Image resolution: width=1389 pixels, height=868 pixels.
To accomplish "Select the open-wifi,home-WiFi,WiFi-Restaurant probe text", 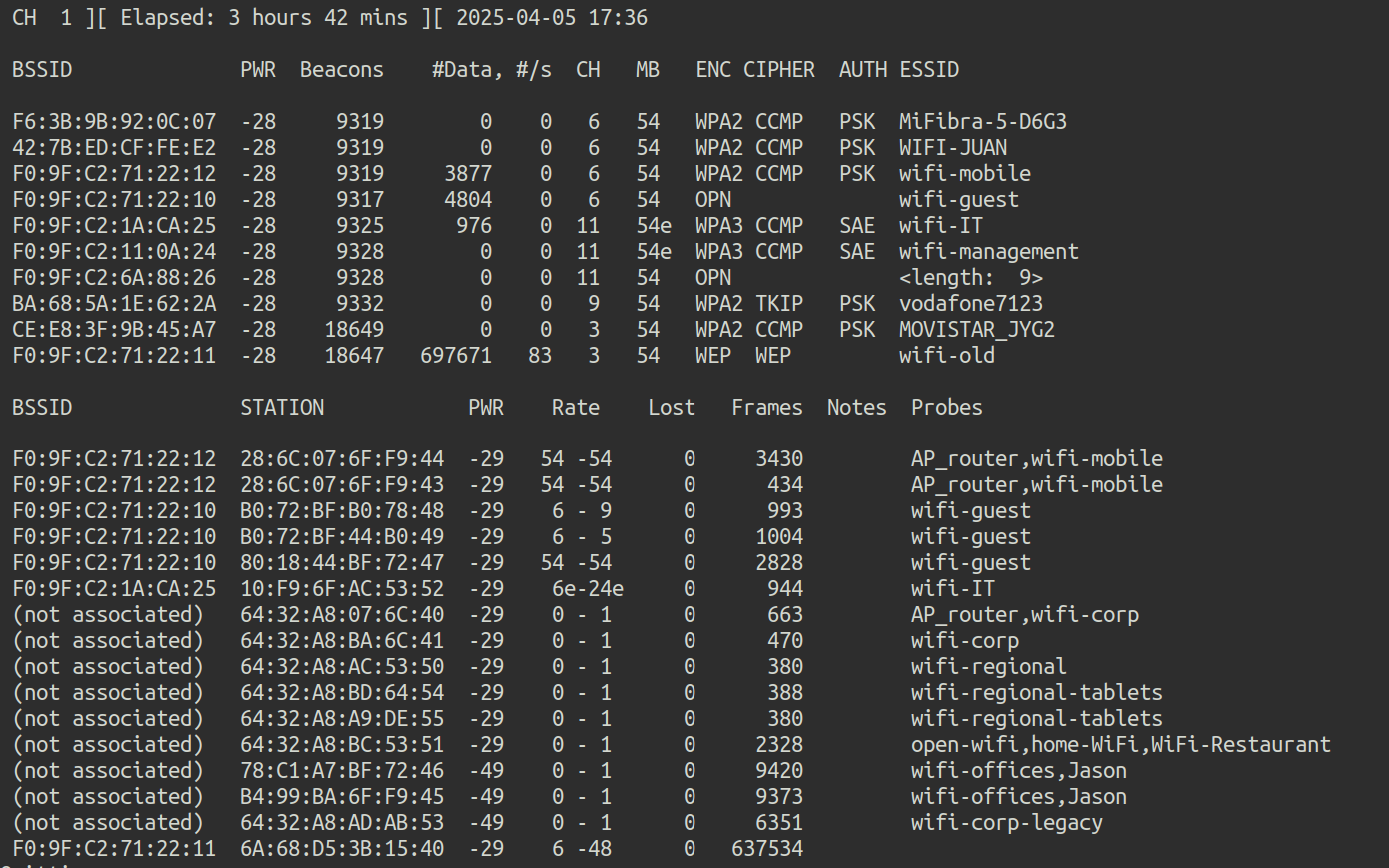I will coord(1120,744).
